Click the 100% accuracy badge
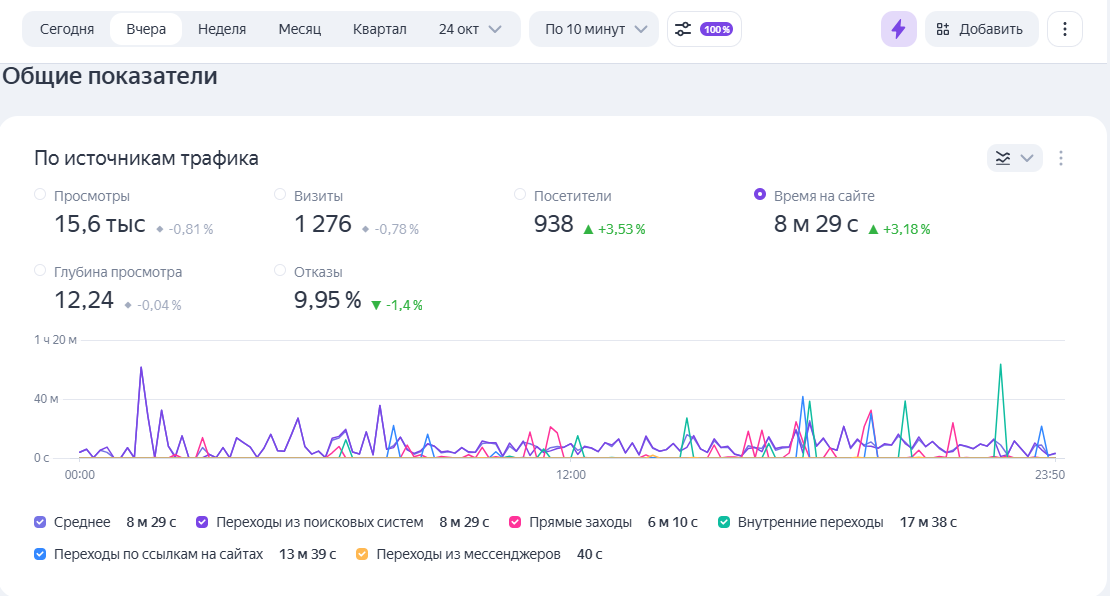 (716, 29)
